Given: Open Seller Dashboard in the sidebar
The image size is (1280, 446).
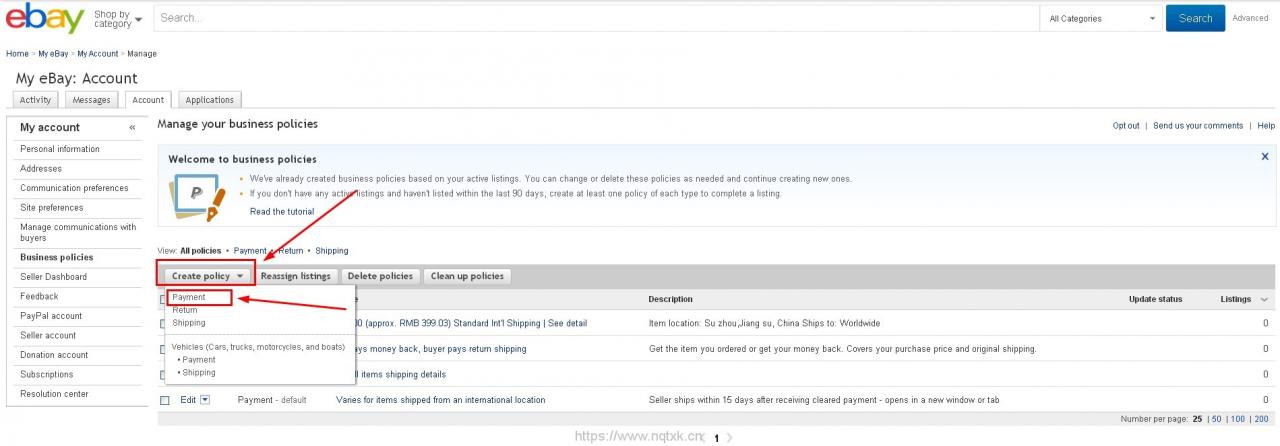Looking at the screenshot, I should tap(53, 277).
